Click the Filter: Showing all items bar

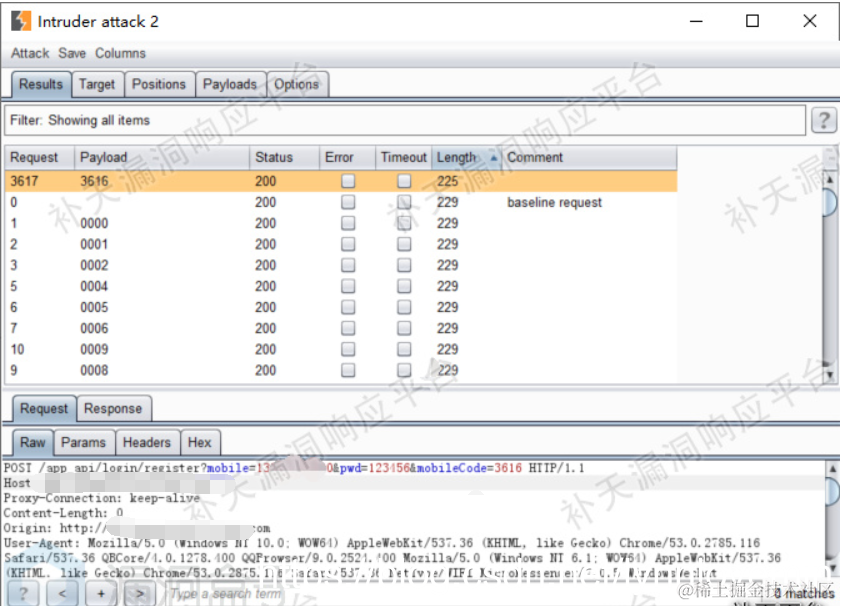(x=405, y=120)
